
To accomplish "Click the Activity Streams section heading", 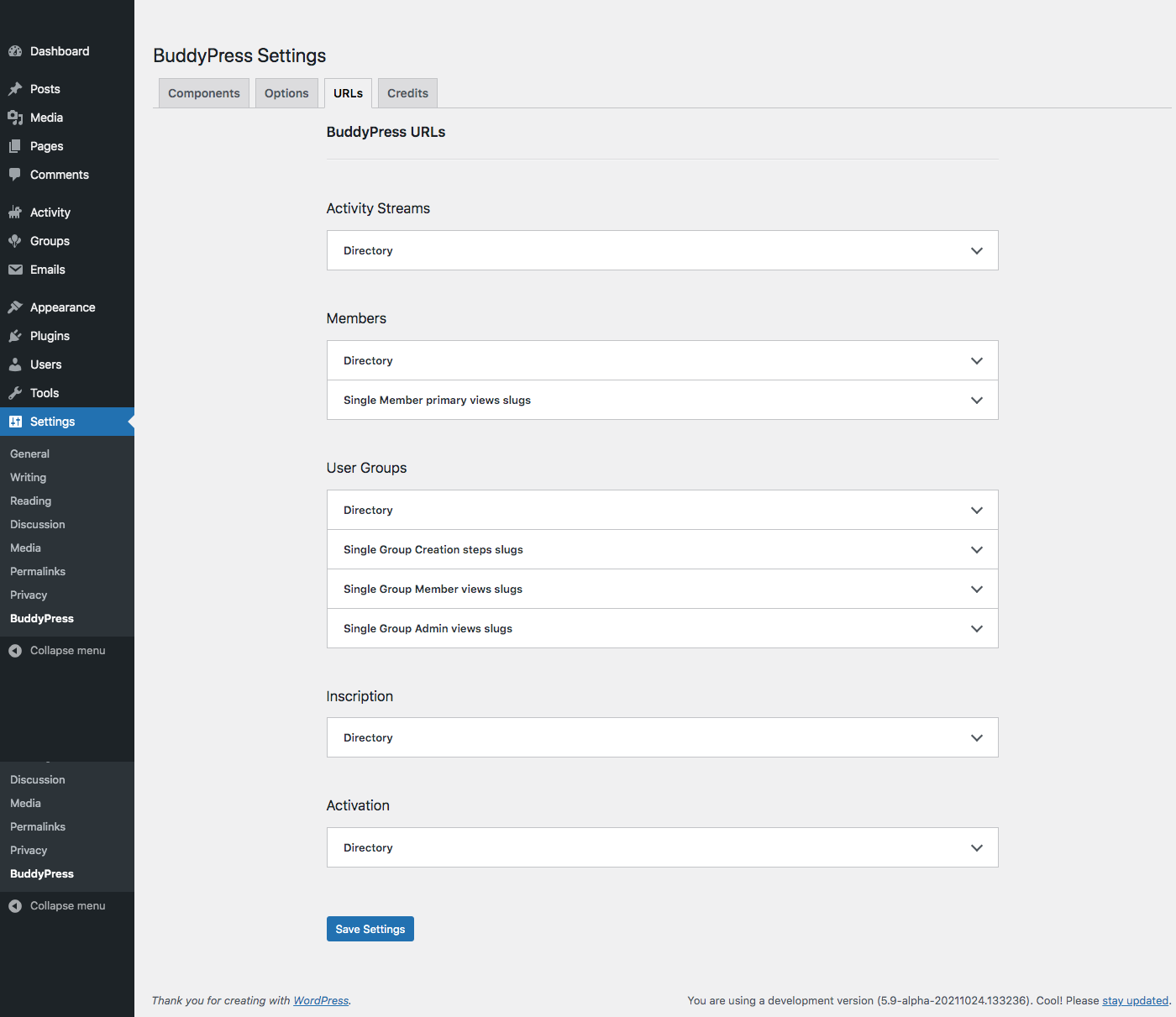I will point(378,208).
